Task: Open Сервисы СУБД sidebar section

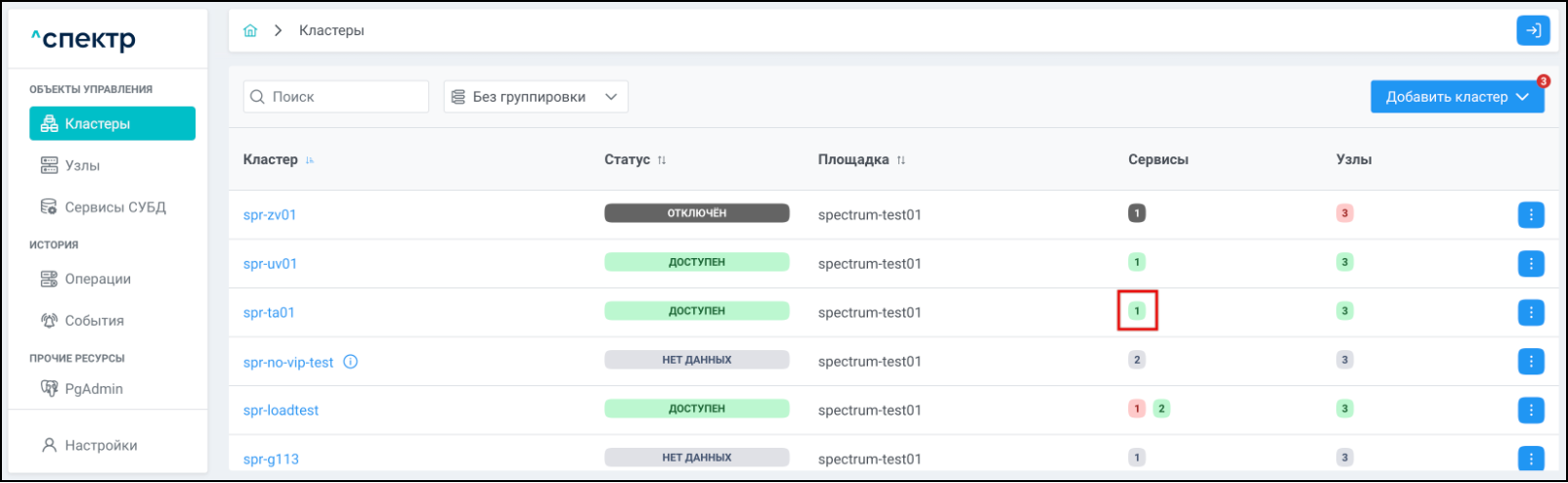Action: tap(114, 207)
